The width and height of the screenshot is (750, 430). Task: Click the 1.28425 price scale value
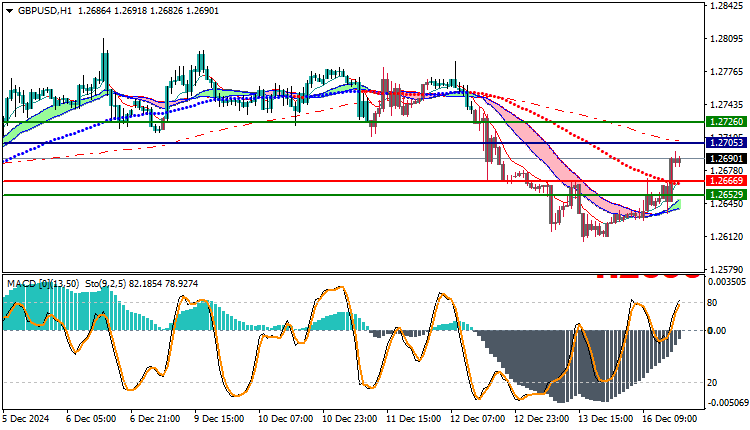pos(728,6)
